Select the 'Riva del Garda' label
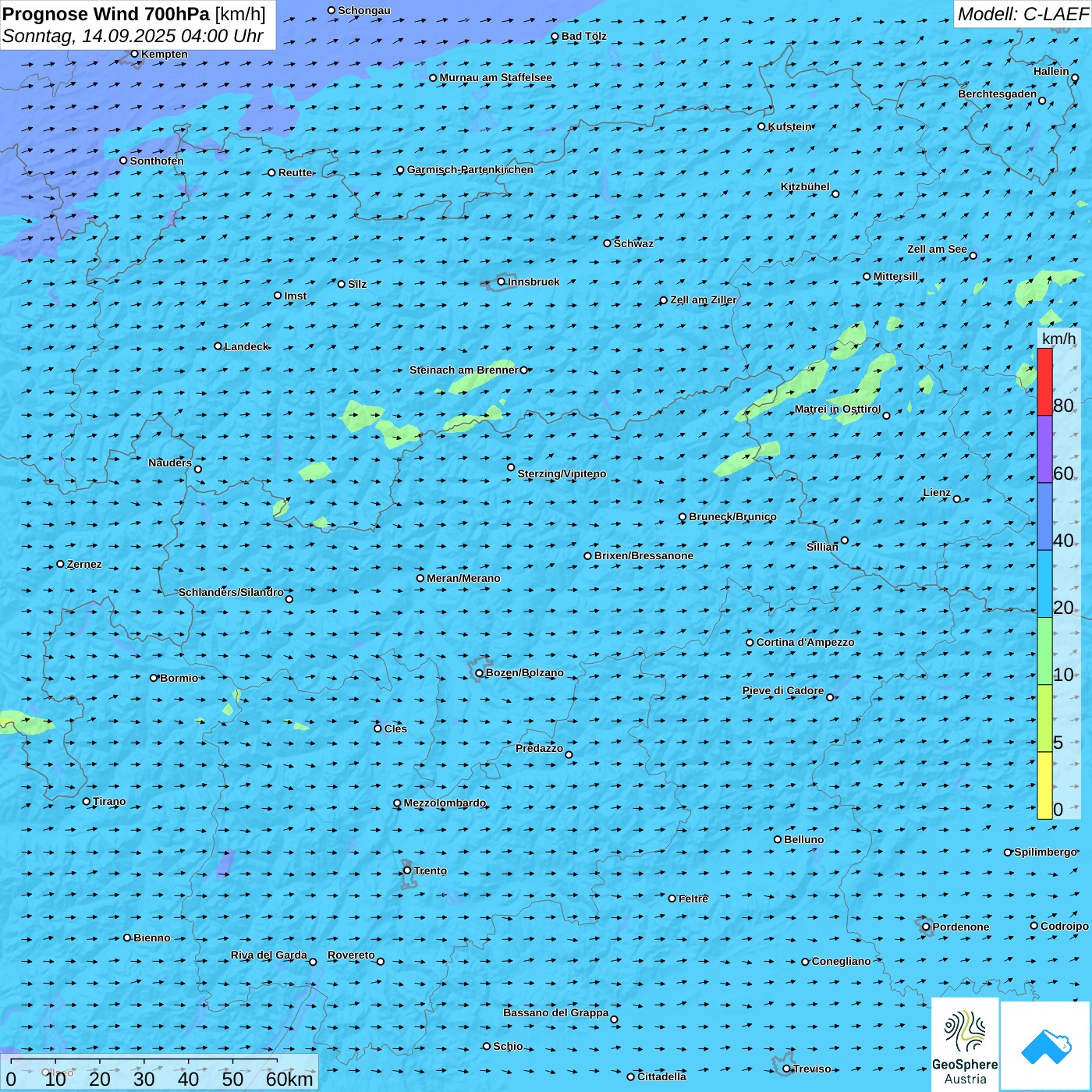This screenshot has height=1092, width=1092. coord(268,955)
